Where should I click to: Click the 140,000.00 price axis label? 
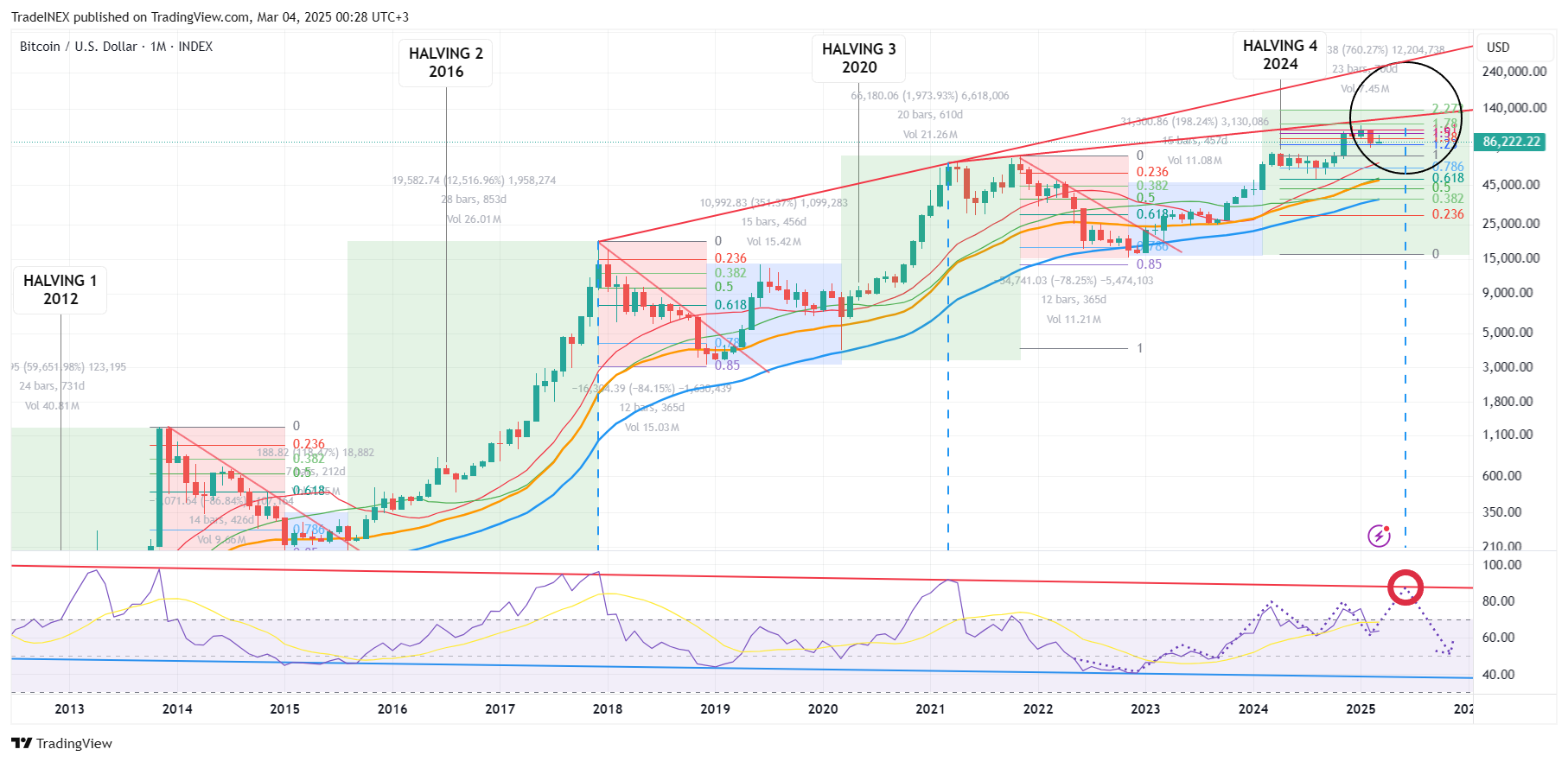point(1514,108)
